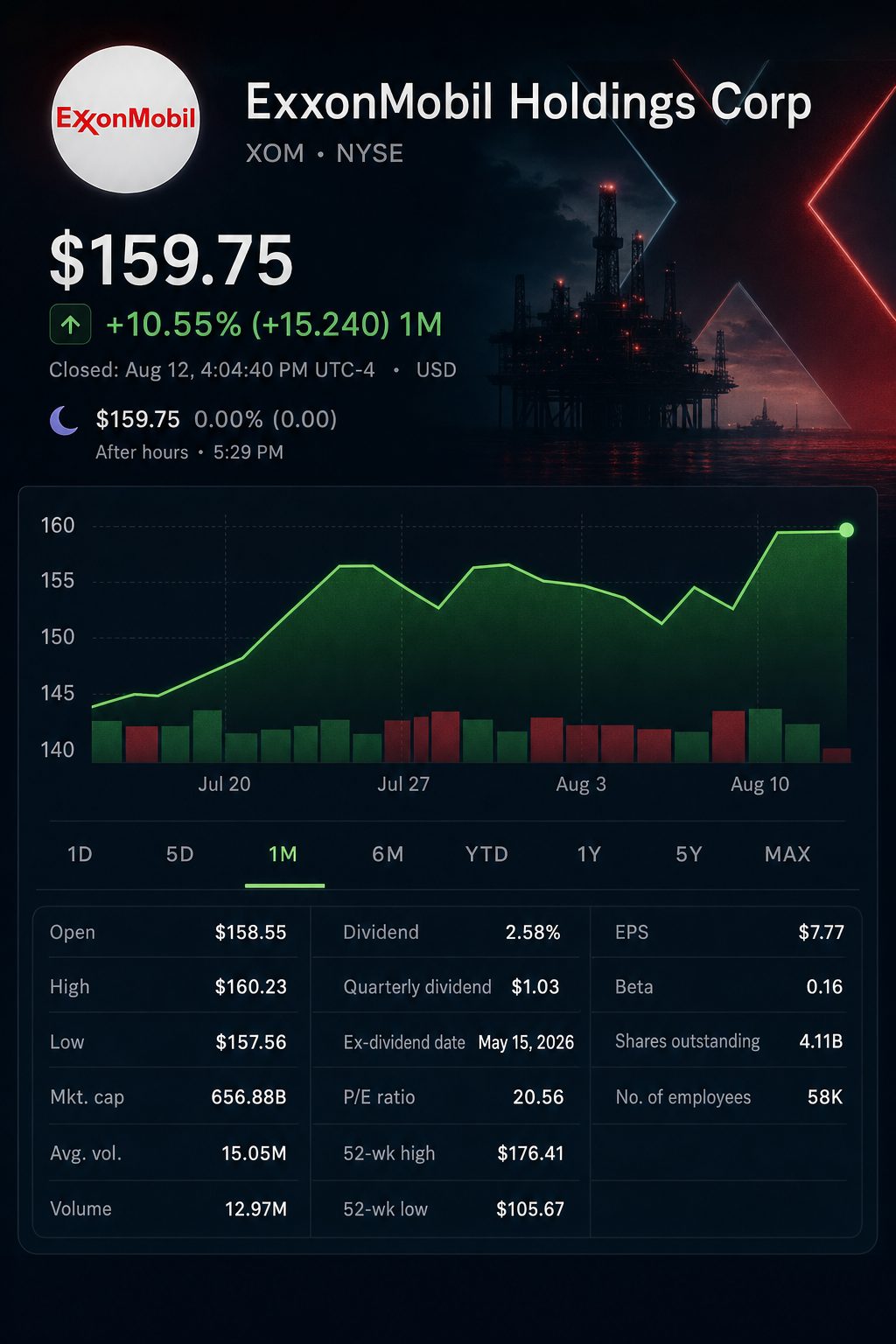Image resolution: width=896 pixels, height=1344 pixels.
Task: Click the EPS value $7.77
Action: pos(821,933)
